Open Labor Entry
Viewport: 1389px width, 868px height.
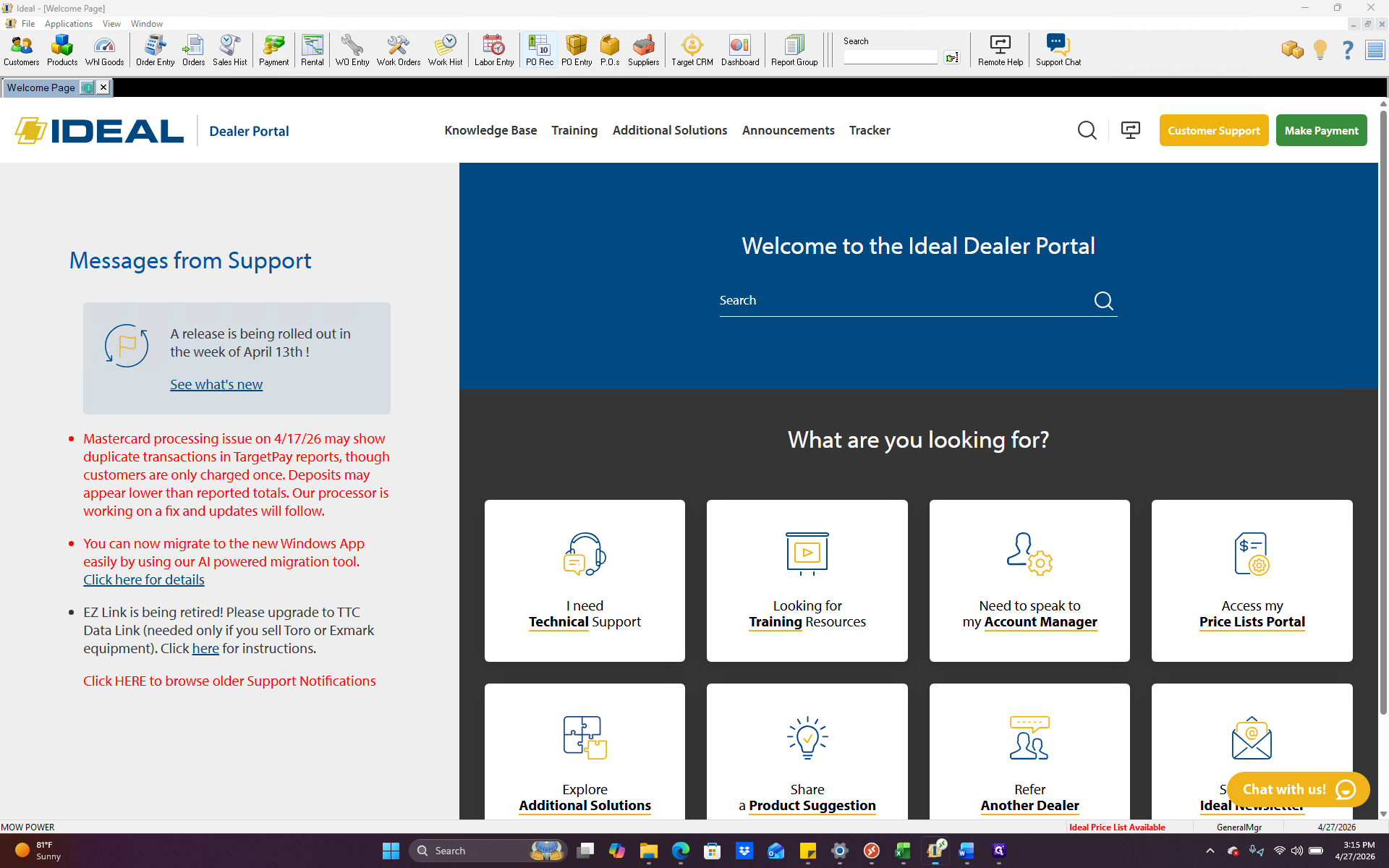pos(494,51)
